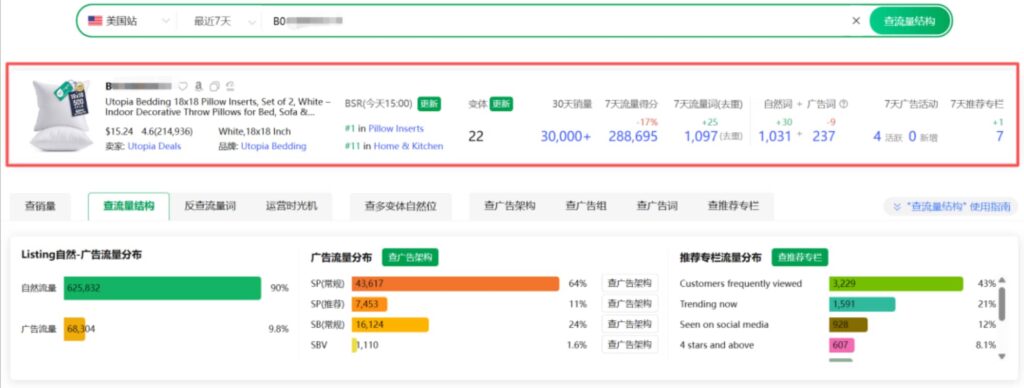The width and height of the screenshot is (1024, 388).
Task: Switch to the 查广告词 tab
Action: [657, 206]
